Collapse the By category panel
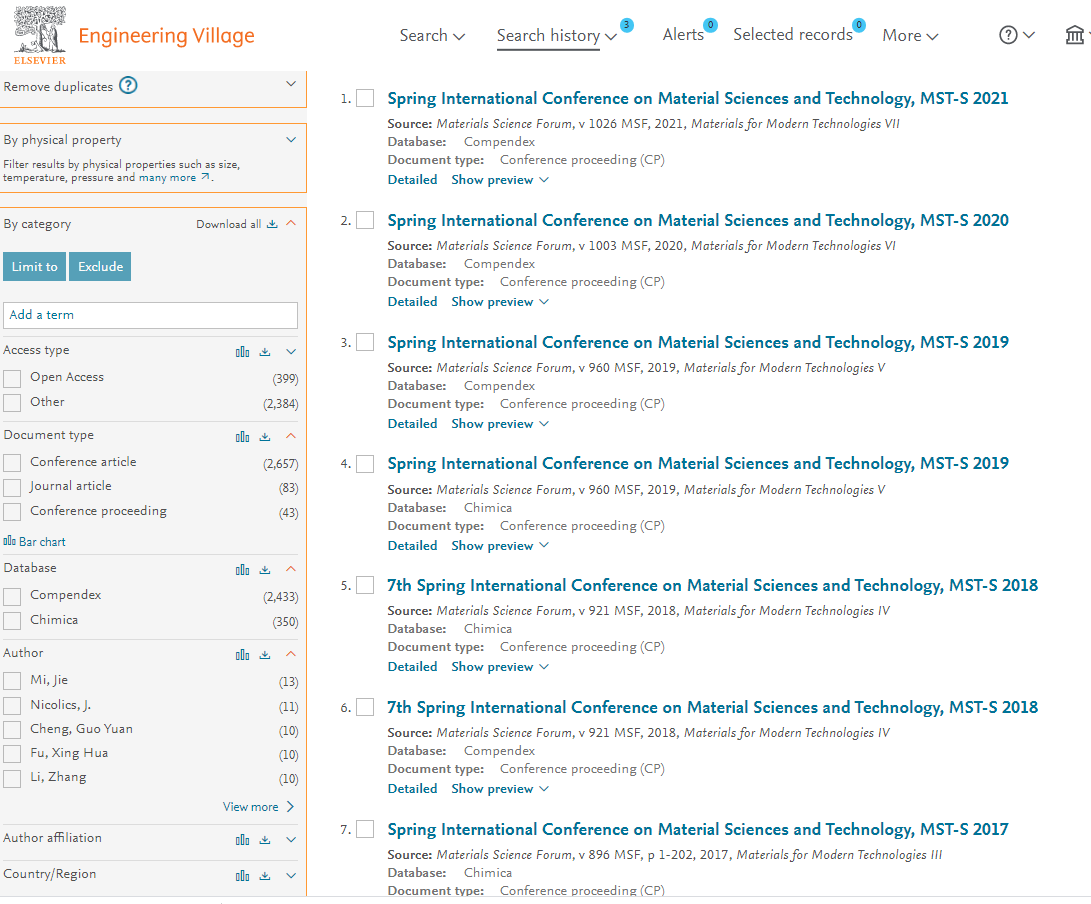The height and width of the screenshot is (904, 1091). click(291, 223)
